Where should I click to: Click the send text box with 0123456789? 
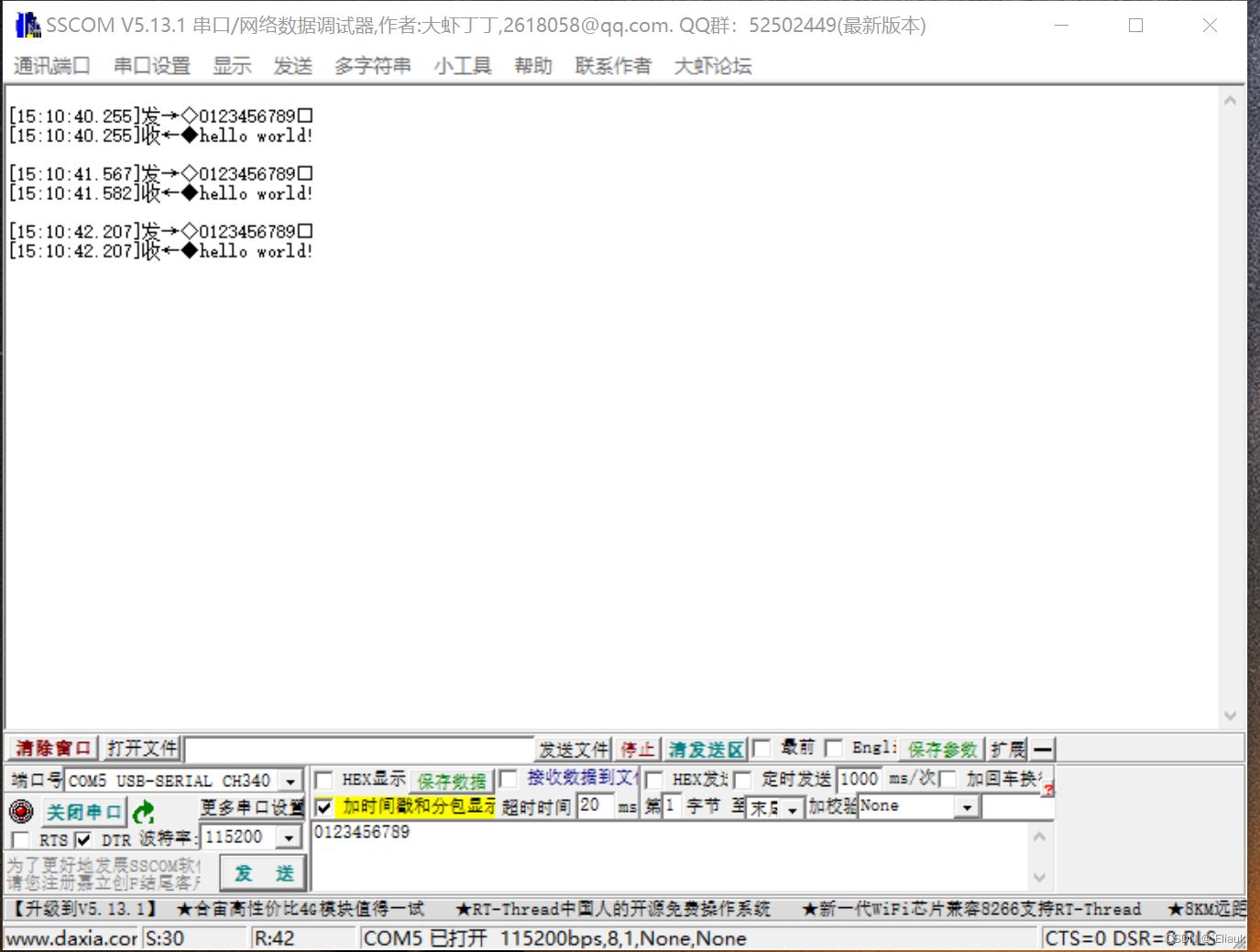tap(671, 857)
